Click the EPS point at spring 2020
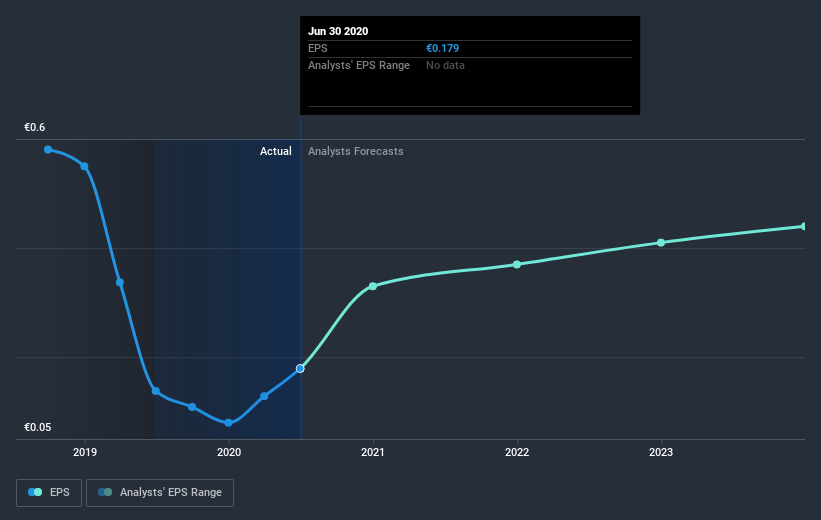Viewport: 821px width, 520px height. click(264, 396)
